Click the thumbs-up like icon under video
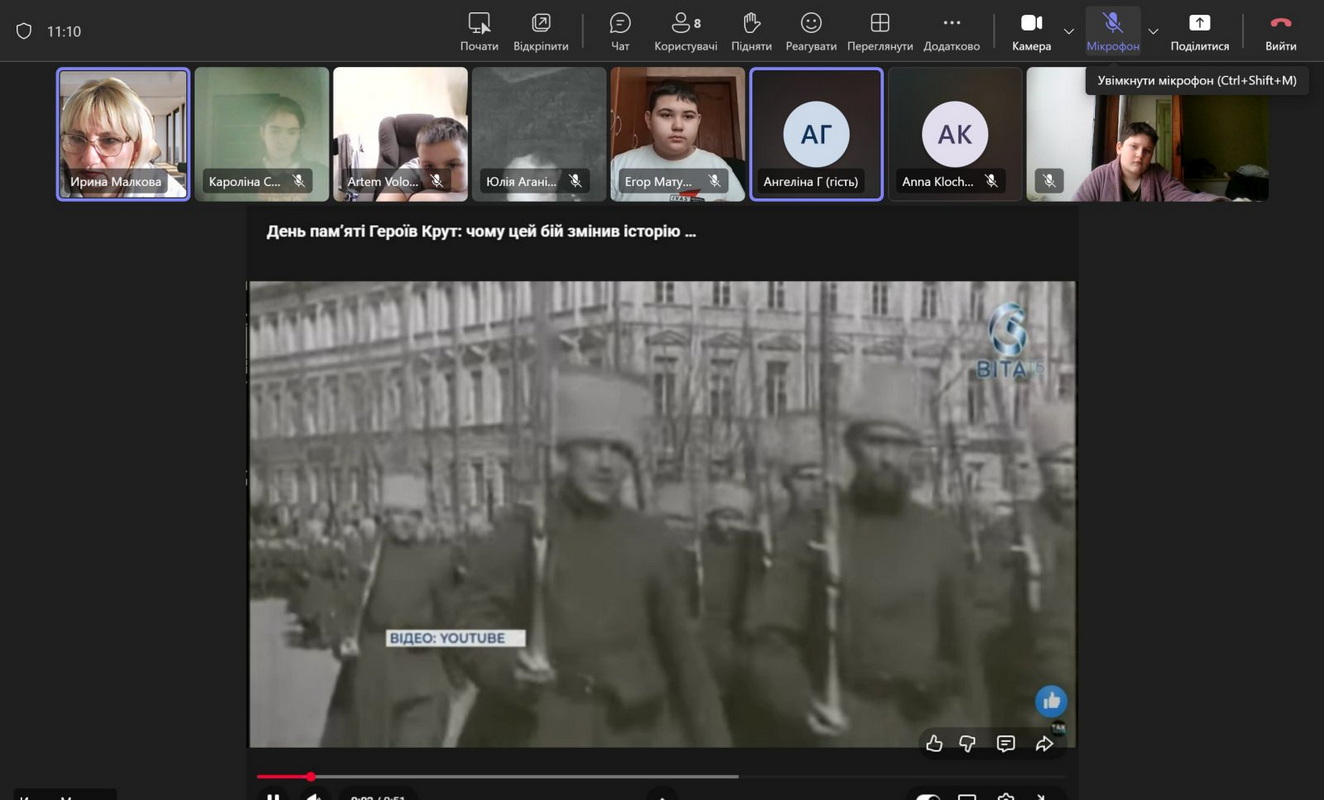This screenshot has height=800, width=1324. click(934, 743)
